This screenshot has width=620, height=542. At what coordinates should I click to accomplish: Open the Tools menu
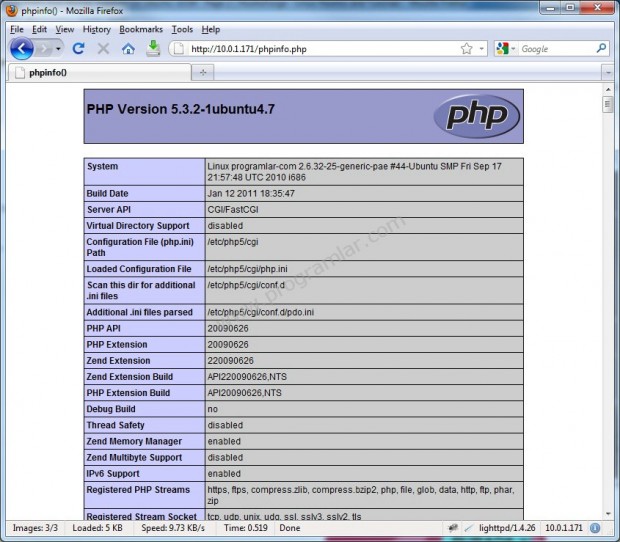coord(182,29)
